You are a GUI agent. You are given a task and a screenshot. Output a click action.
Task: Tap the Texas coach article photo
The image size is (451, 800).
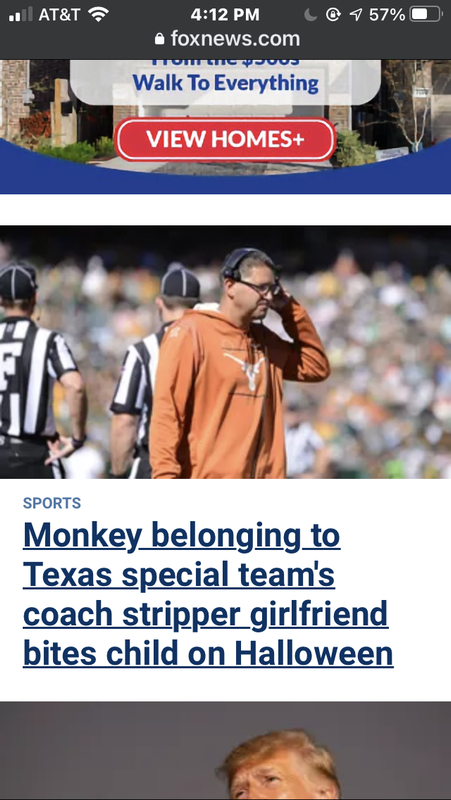point(226,352)
